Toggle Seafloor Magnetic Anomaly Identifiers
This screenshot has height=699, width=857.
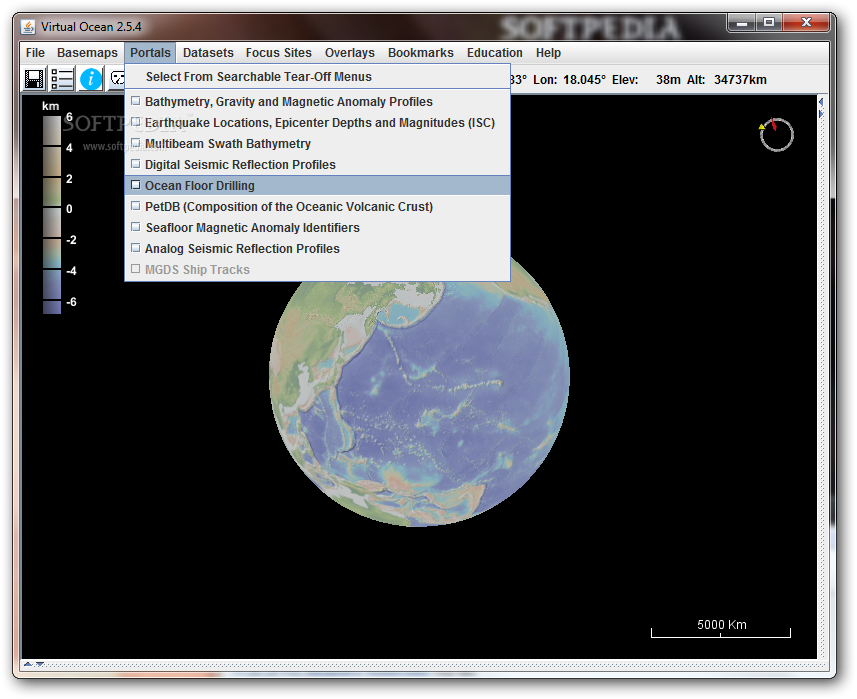click(136, 227)
